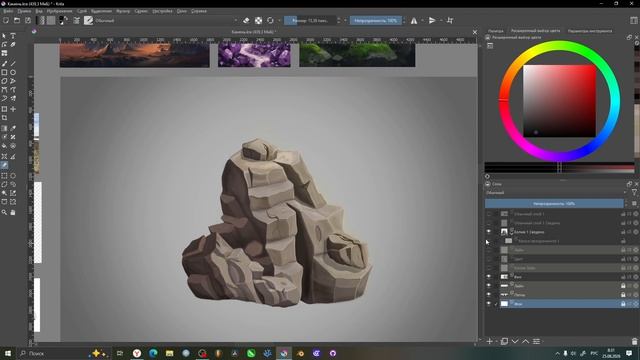This screenshot has height=360, width=640.
Task: Switch to the Палитра docker tab
Action: click(496, 31)
